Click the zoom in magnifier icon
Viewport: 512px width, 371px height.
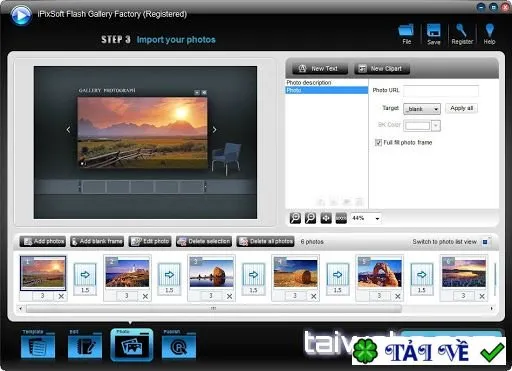(x=295, y=218)
